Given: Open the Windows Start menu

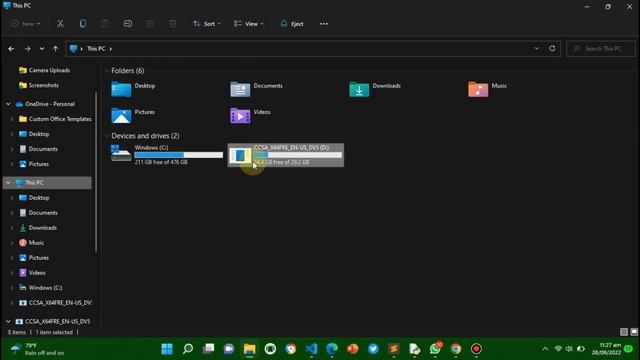Looking at the screenshot, I should coord(167,349).
